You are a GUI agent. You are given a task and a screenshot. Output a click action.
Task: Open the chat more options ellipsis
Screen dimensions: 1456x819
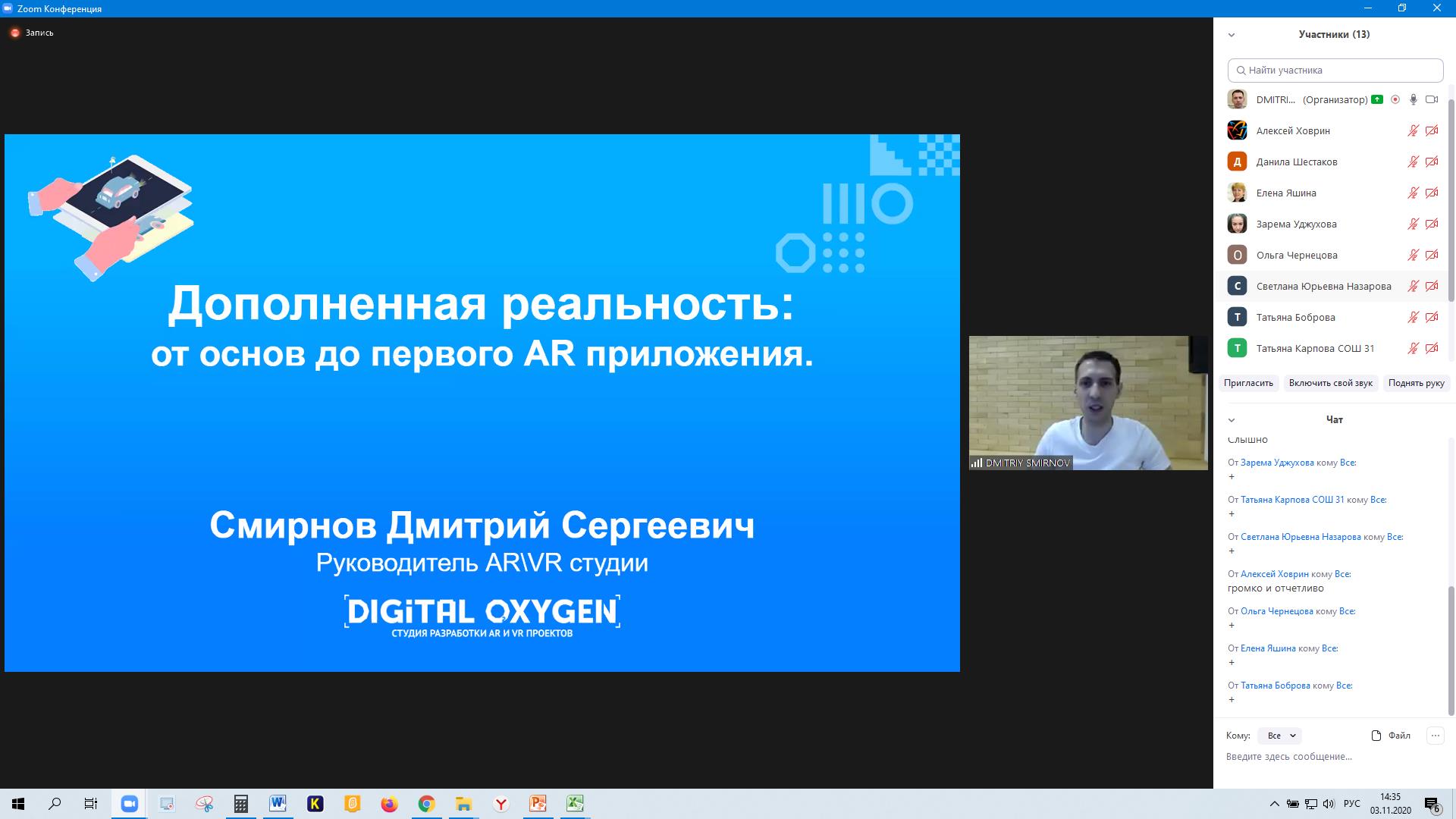(x=1435, y=736)
